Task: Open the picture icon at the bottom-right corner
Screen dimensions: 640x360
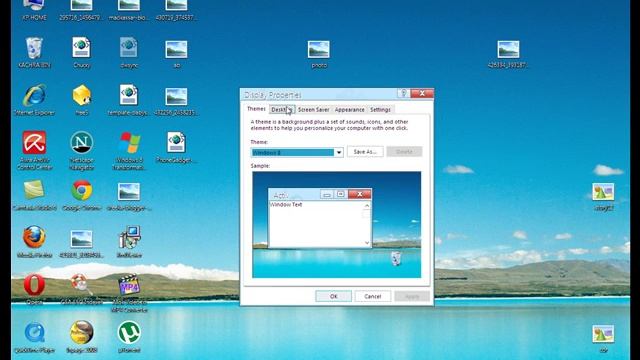Action: (x=603, y=339)
